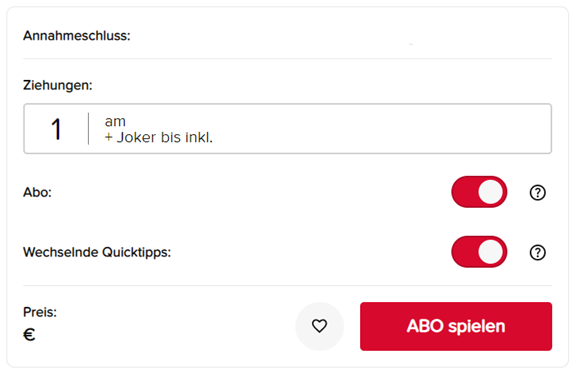Select the draw count number 1
The width and height of the screenshot is (577, 374).
click(56, 129)
